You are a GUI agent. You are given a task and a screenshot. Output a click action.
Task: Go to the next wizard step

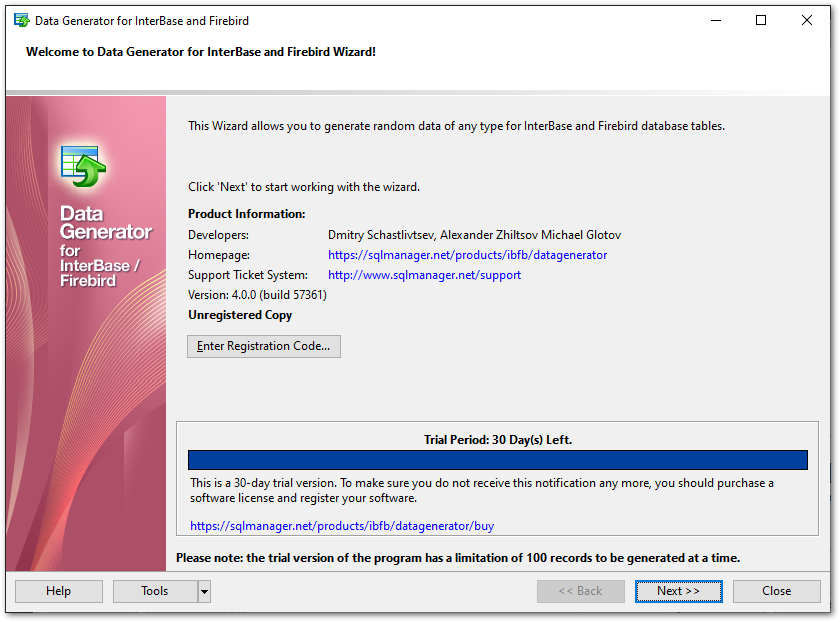(678, 591)
